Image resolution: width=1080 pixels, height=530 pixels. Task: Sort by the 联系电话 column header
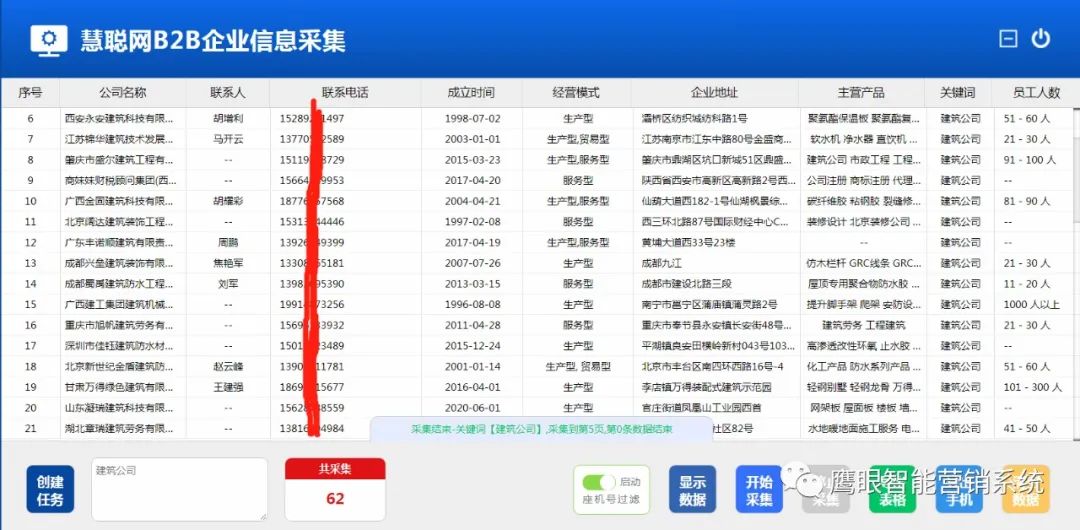[345, 92]
